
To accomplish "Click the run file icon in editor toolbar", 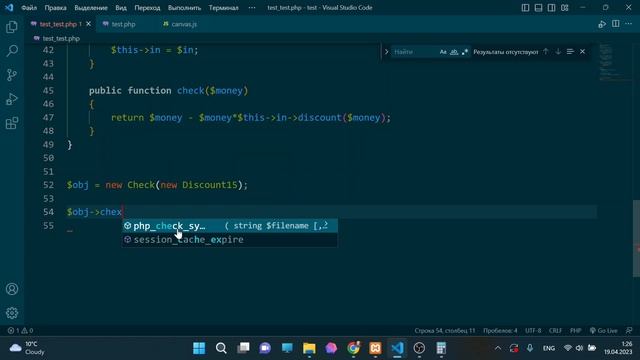I will coord(602,24).
